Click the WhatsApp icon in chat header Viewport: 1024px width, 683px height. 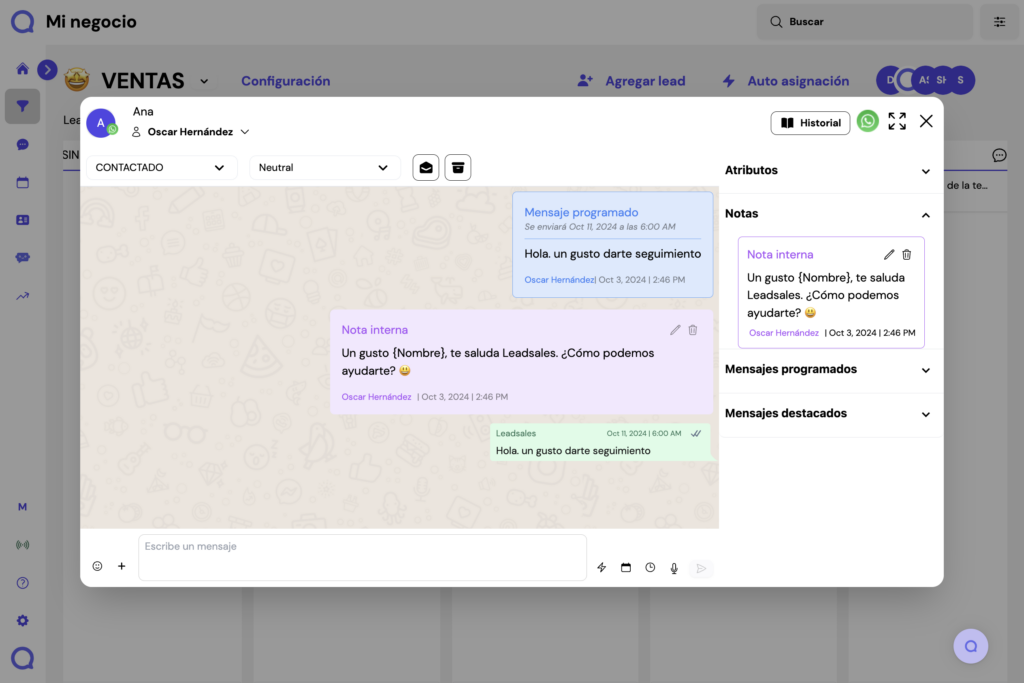(868, 121)
